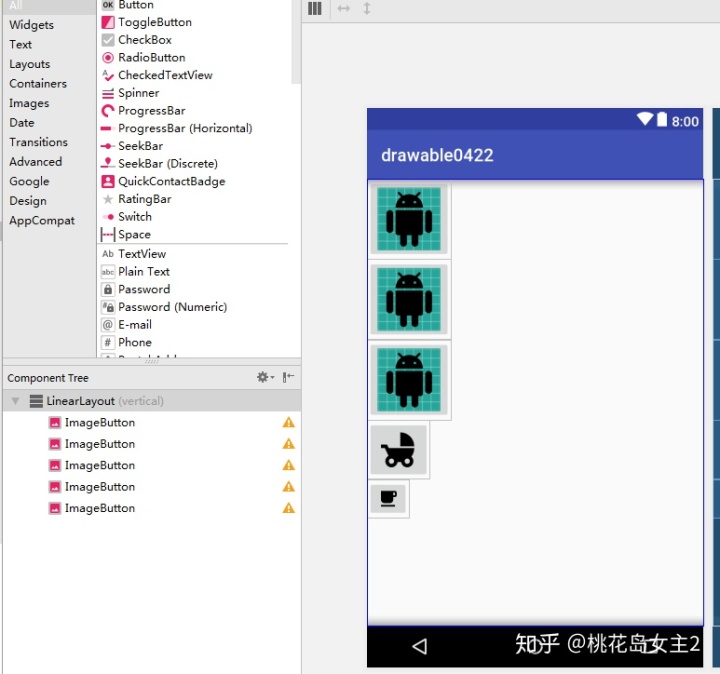Collapse the Component Tree panel

288,377
